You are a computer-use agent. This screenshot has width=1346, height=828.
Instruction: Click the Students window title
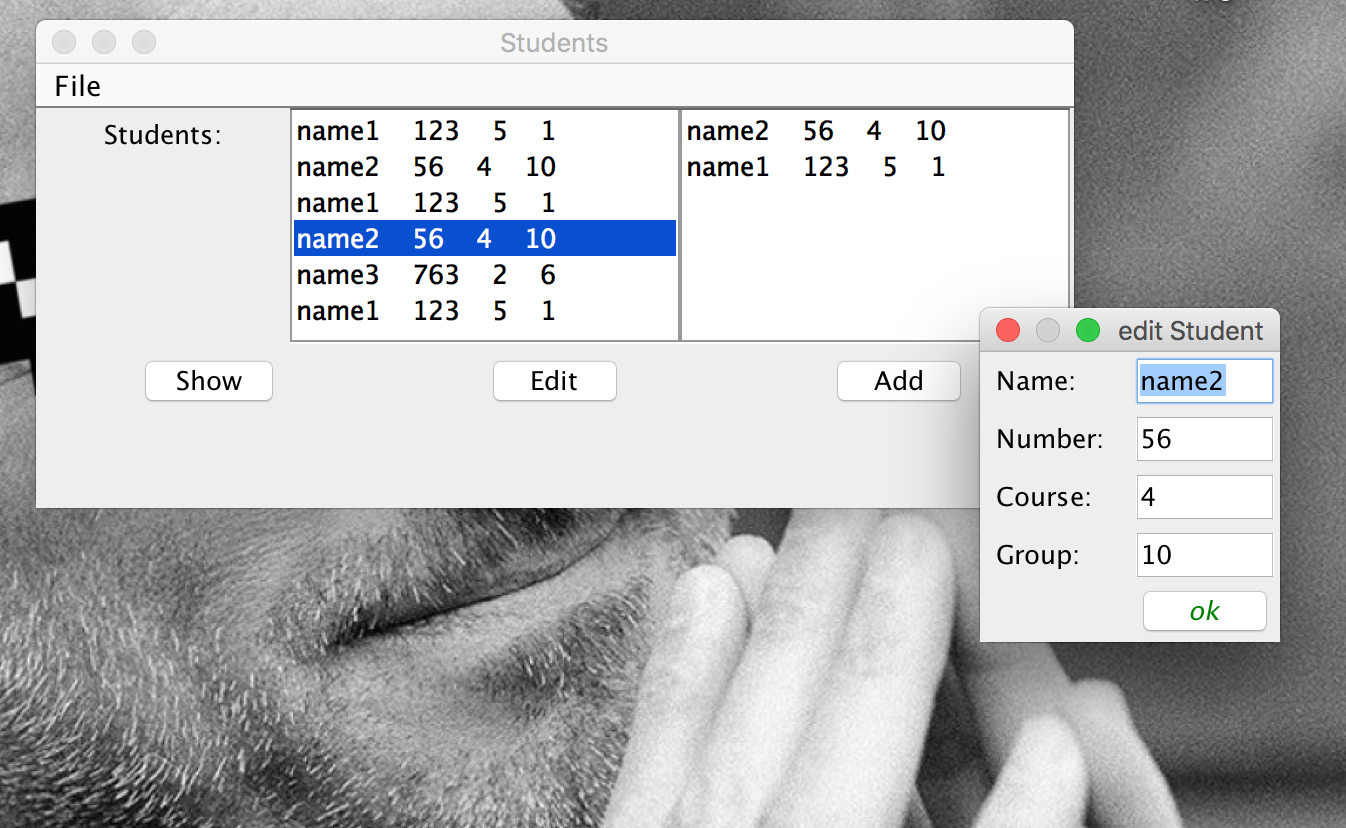tap(554, 43)
